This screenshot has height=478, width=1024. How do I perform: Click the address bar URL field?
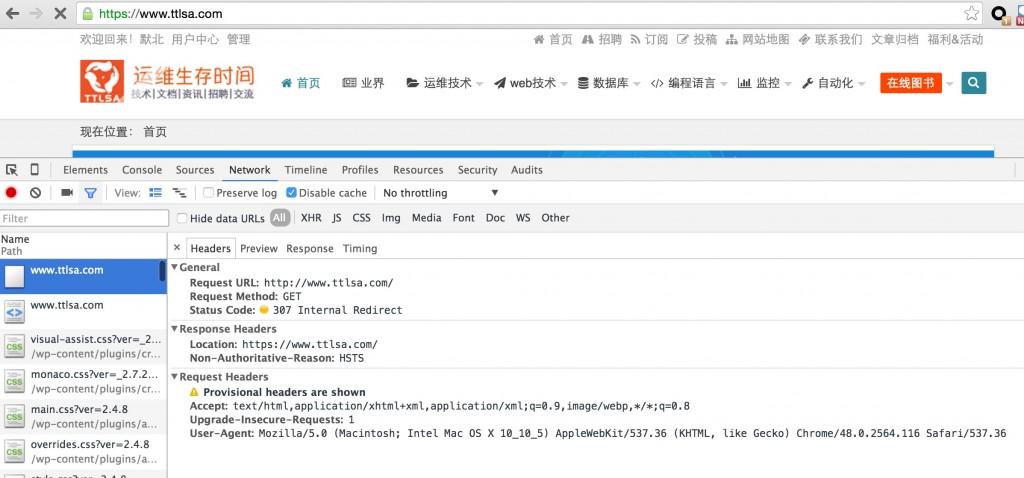pos(530,13)
